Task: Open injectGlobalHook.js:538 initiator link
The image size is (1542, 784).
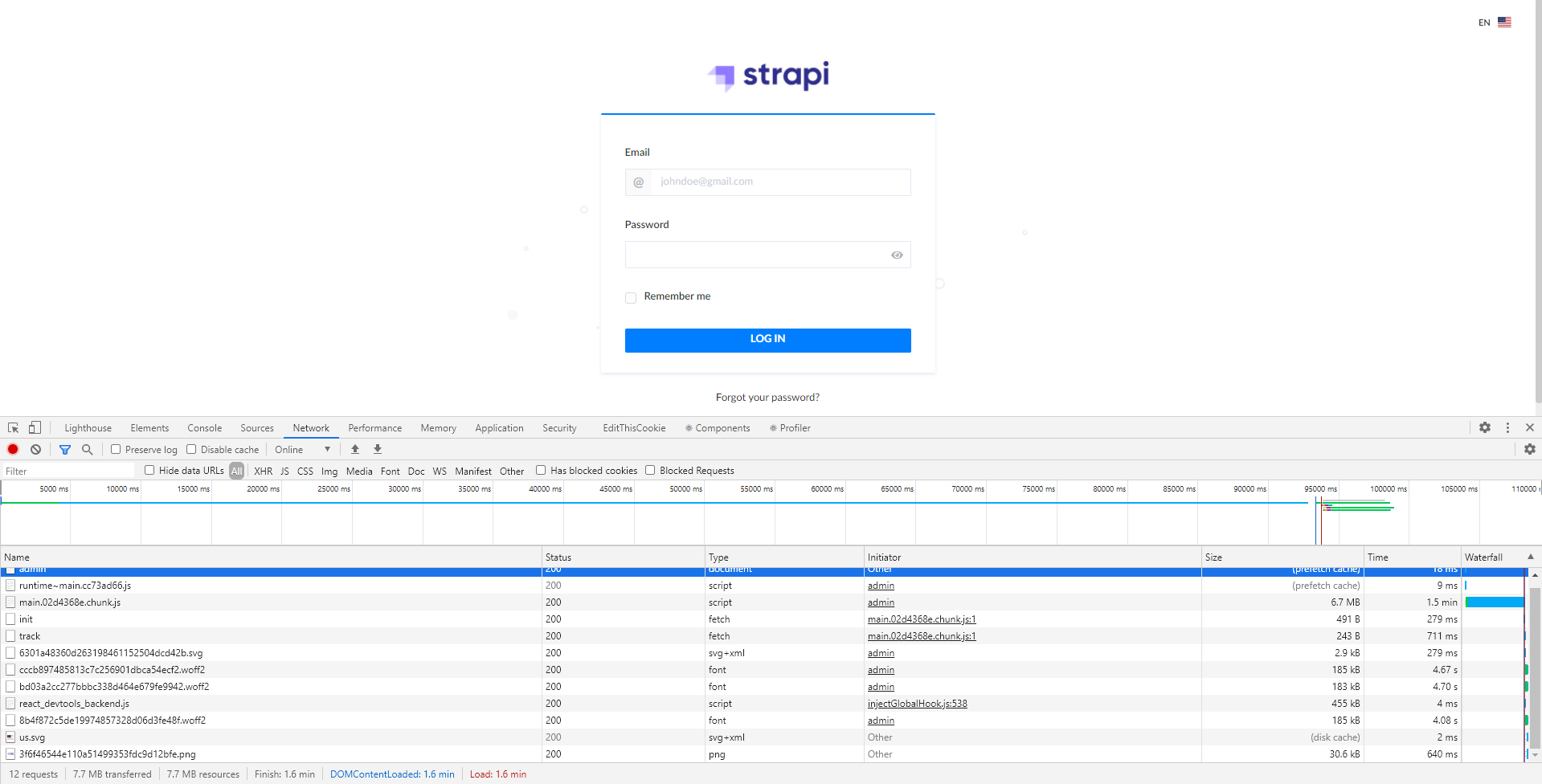Action: coord(918,704)
